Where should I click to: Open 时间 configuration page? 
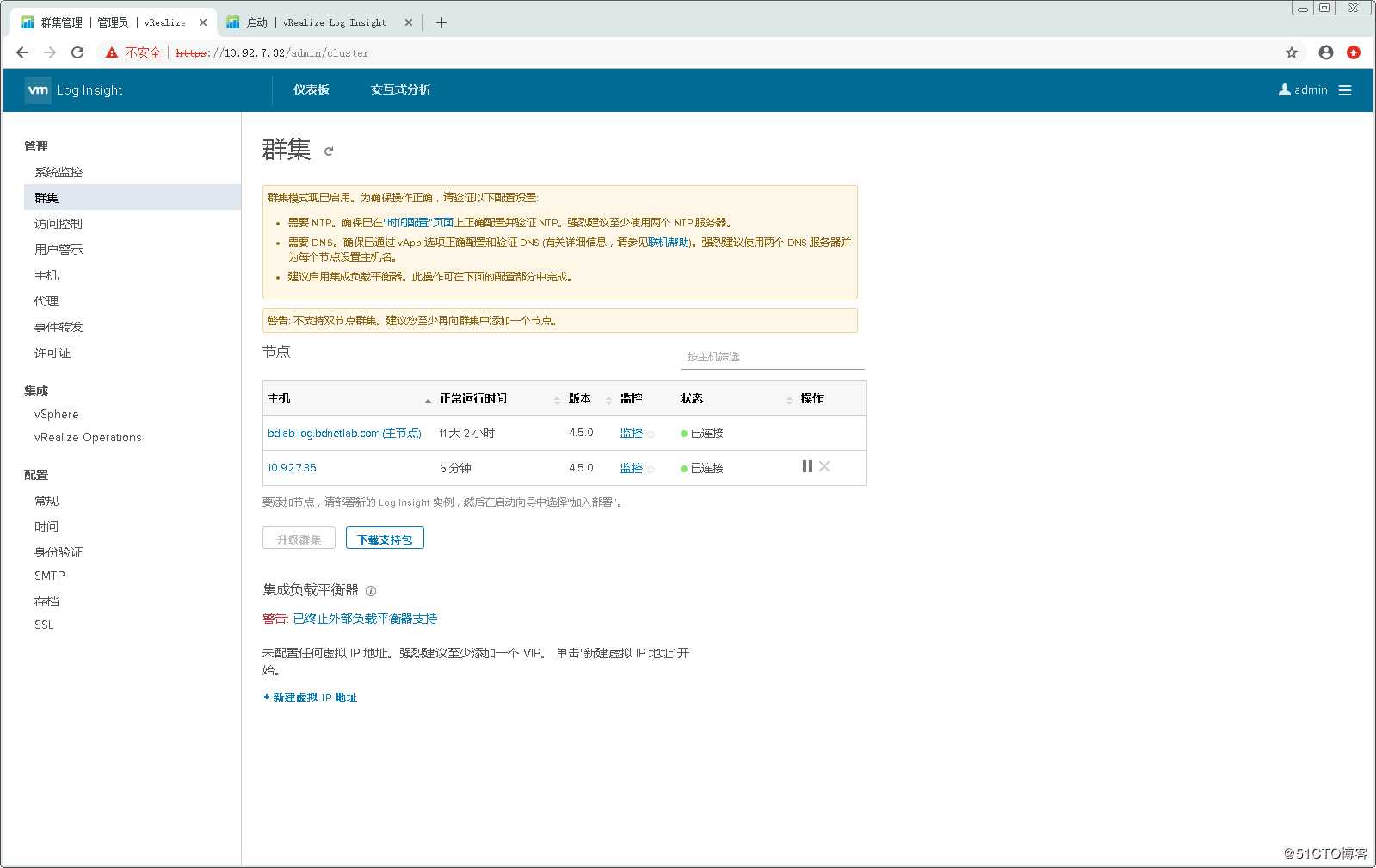(x=46, y=526)
